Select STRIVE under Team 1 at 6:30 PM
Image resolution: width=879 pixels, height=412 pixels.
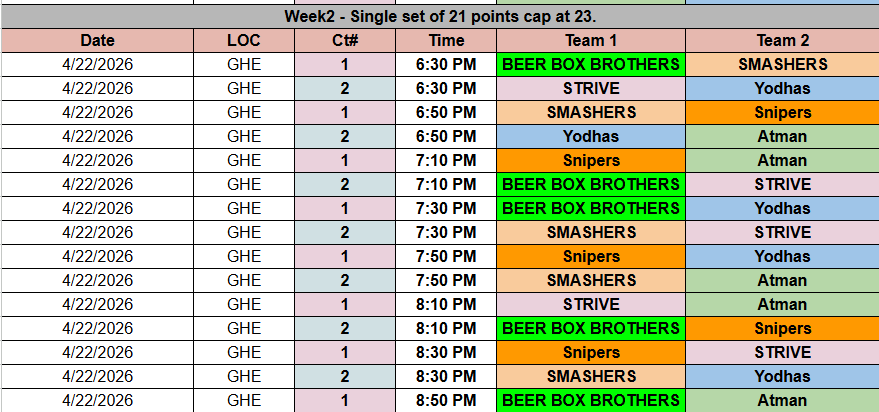(x=591, y=88)
